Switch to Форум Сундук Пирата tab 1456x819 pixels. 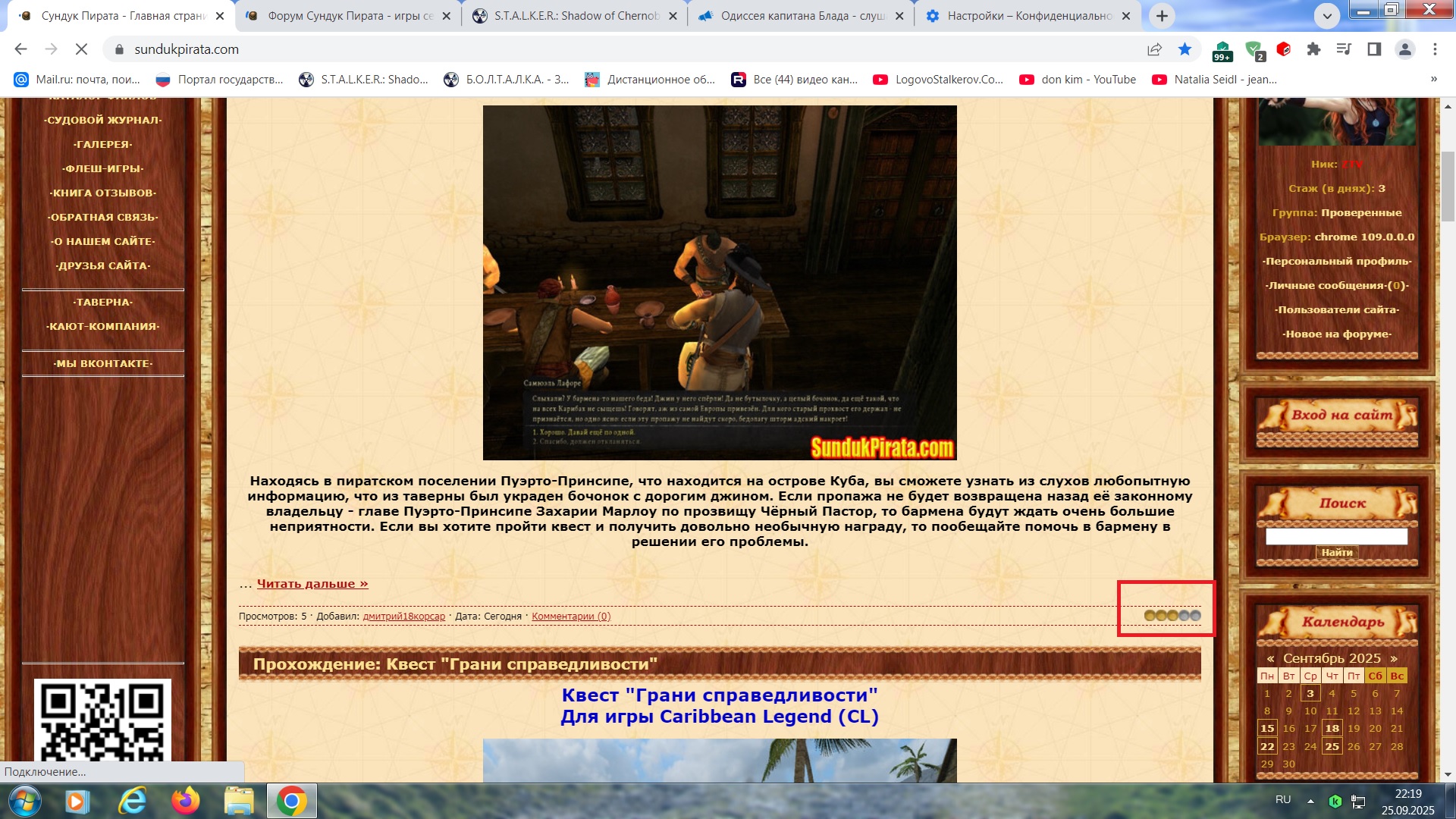pyautogui.click(x=349, y=16)
